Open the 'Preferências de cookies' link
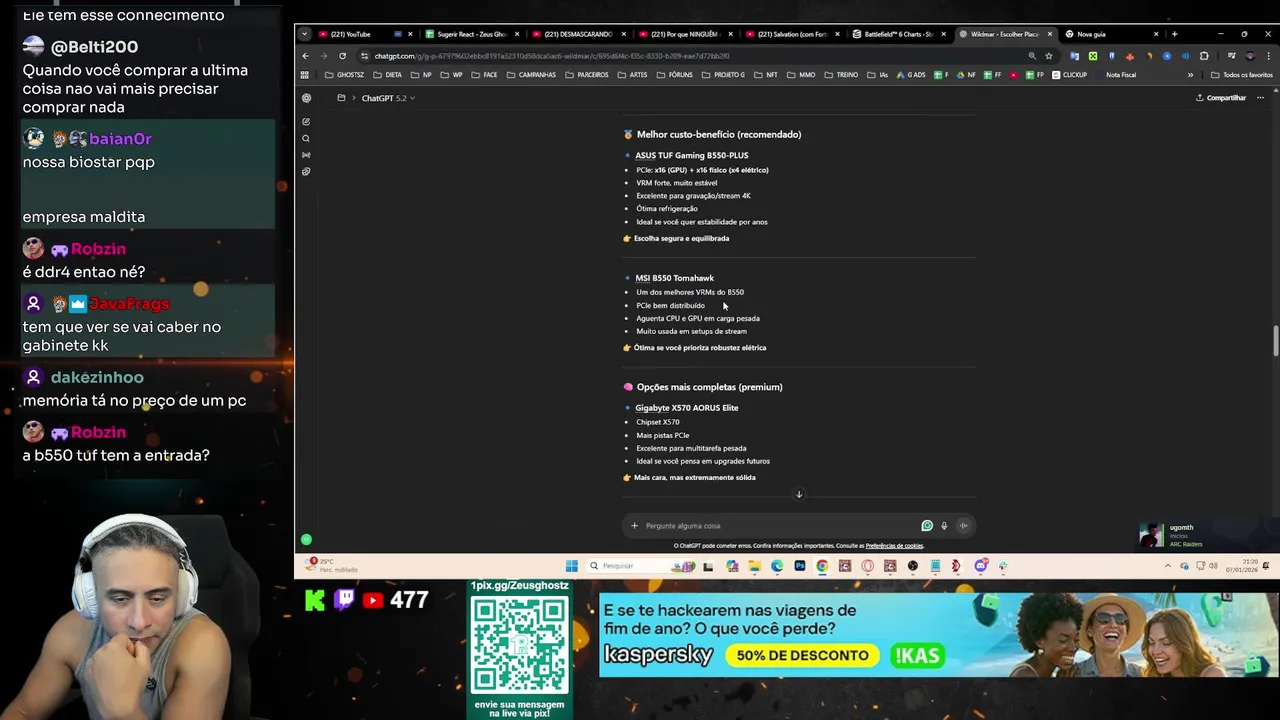The image size is (1280, 720). pyautogui.click(x=894, y=546)
